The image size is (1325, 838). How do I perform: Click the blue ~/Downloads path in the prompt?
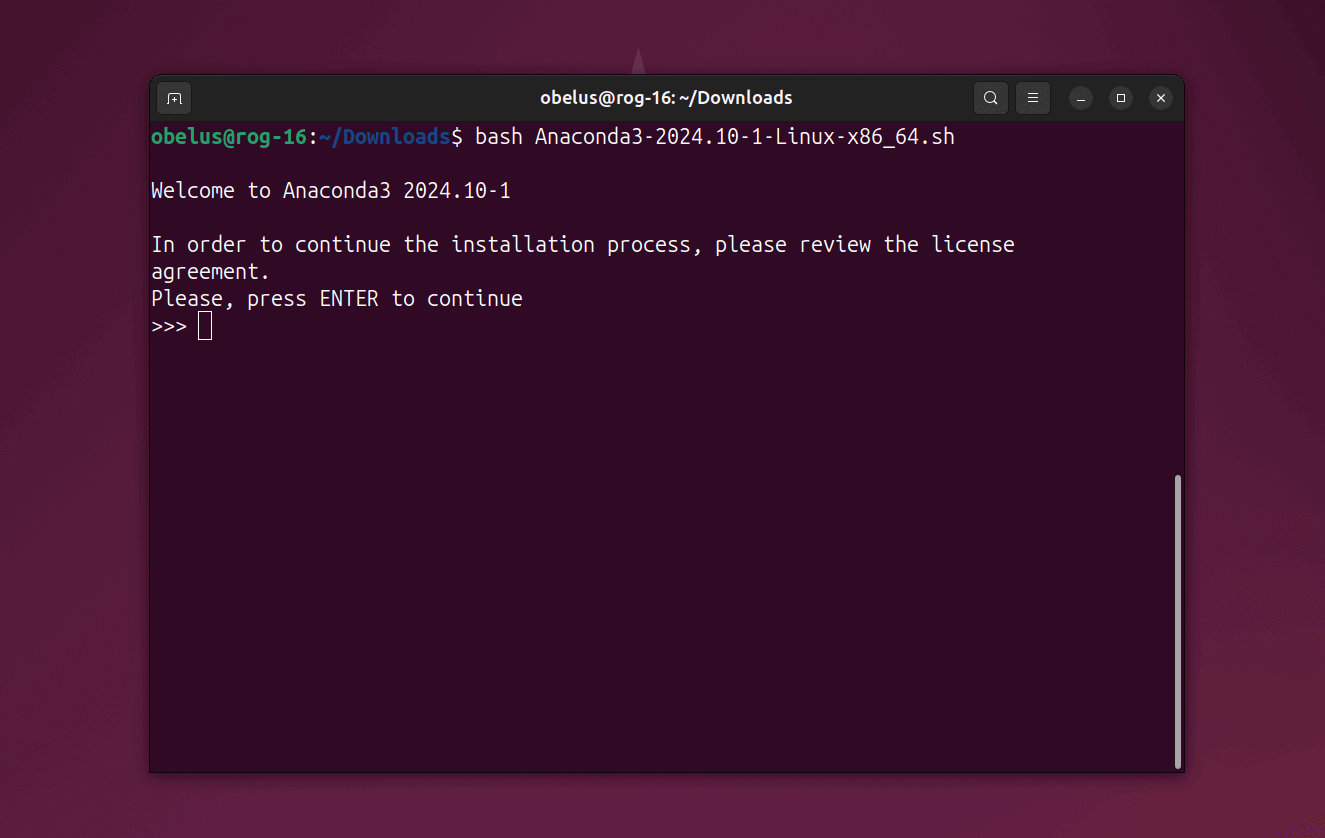pyautogui.click(x=385, y=137)
